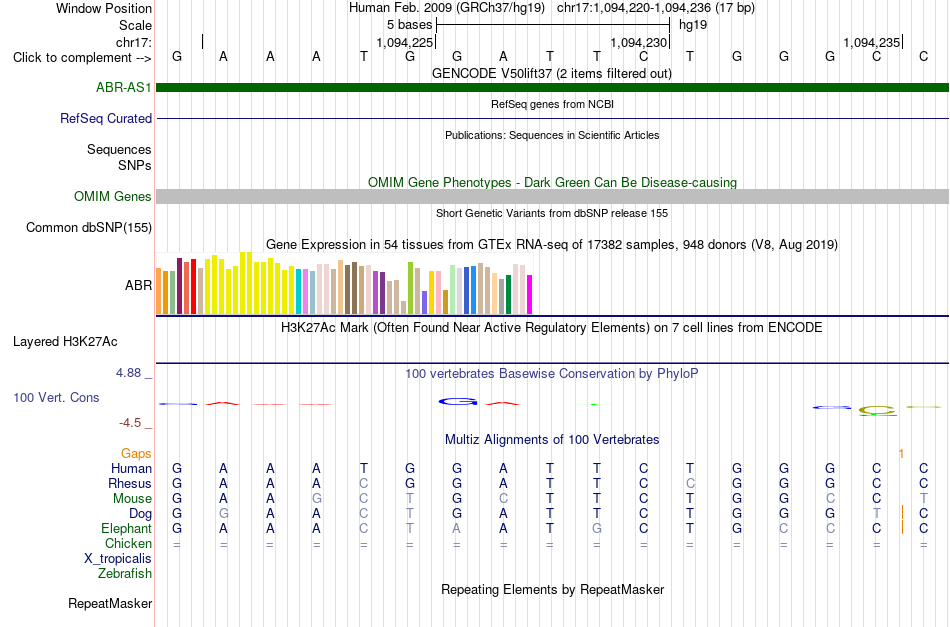Viewport: 950px width, 627px height.
Task: Open the GTEx tissue expression bar chart
Action: tap(344, 284)
